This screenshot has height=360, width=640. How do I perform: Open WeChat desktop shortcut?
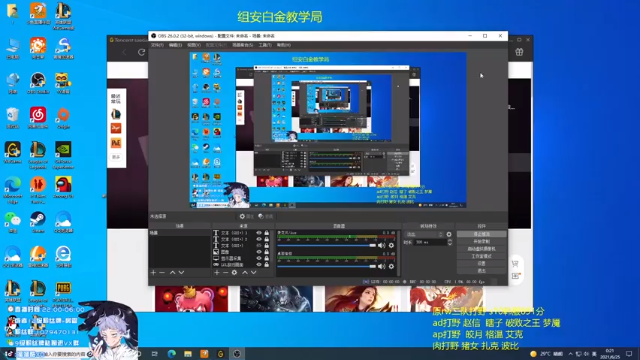click(x=13, y=222)
